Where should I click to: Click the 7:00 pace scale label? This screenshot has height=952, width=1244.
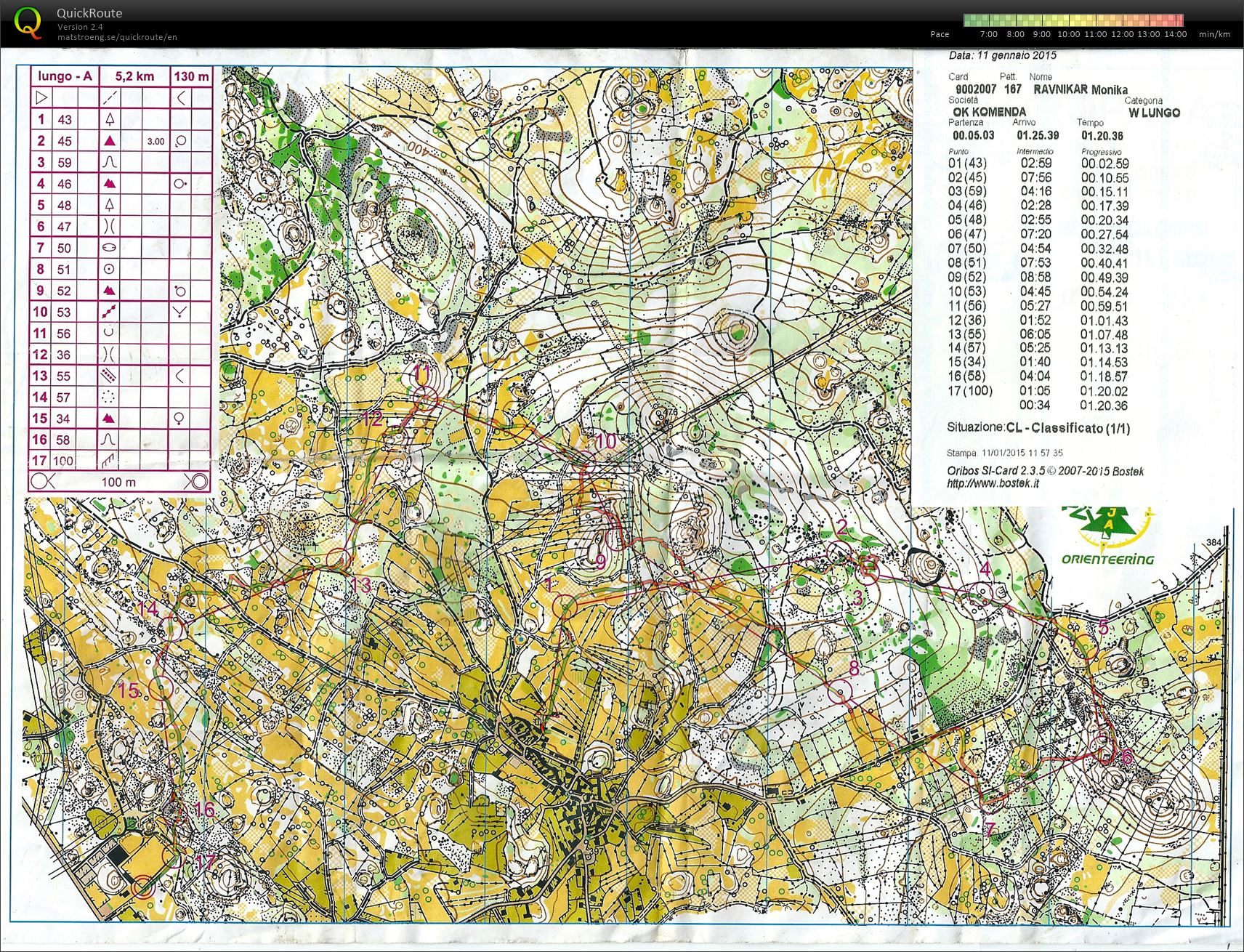pyautogui.click(x=988, y=34)
